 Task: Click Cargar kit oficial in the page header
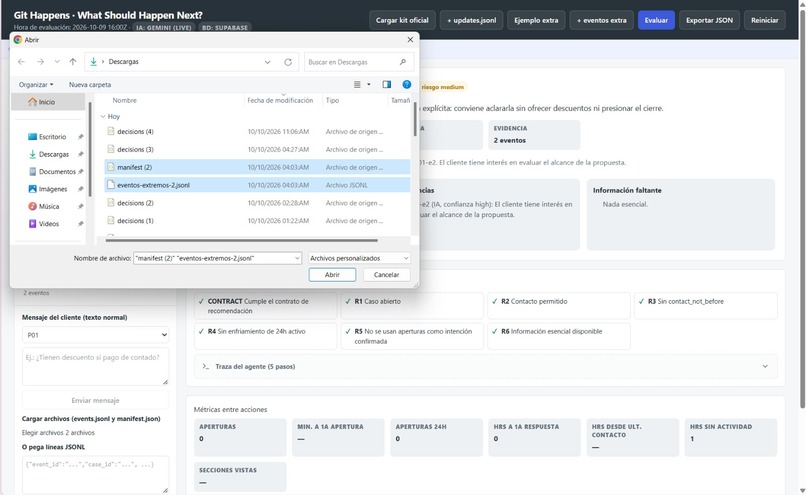(402, 21)
